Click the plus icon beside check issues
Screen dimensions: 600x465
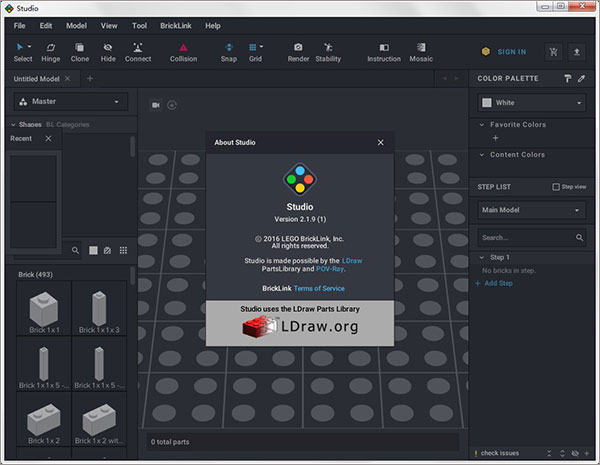coord(587,454)
